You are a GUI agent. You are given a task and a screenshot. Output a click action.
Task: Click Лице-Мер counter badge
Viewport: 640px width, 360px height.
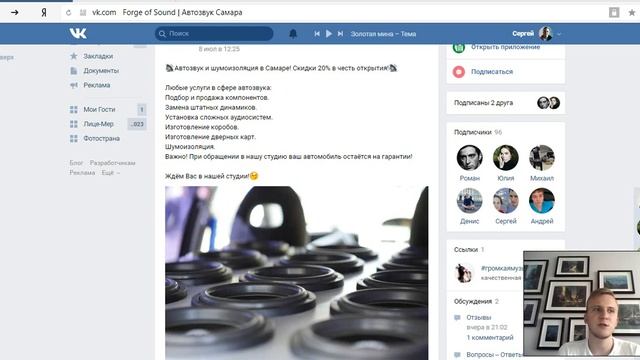click(x=137, y=124)
